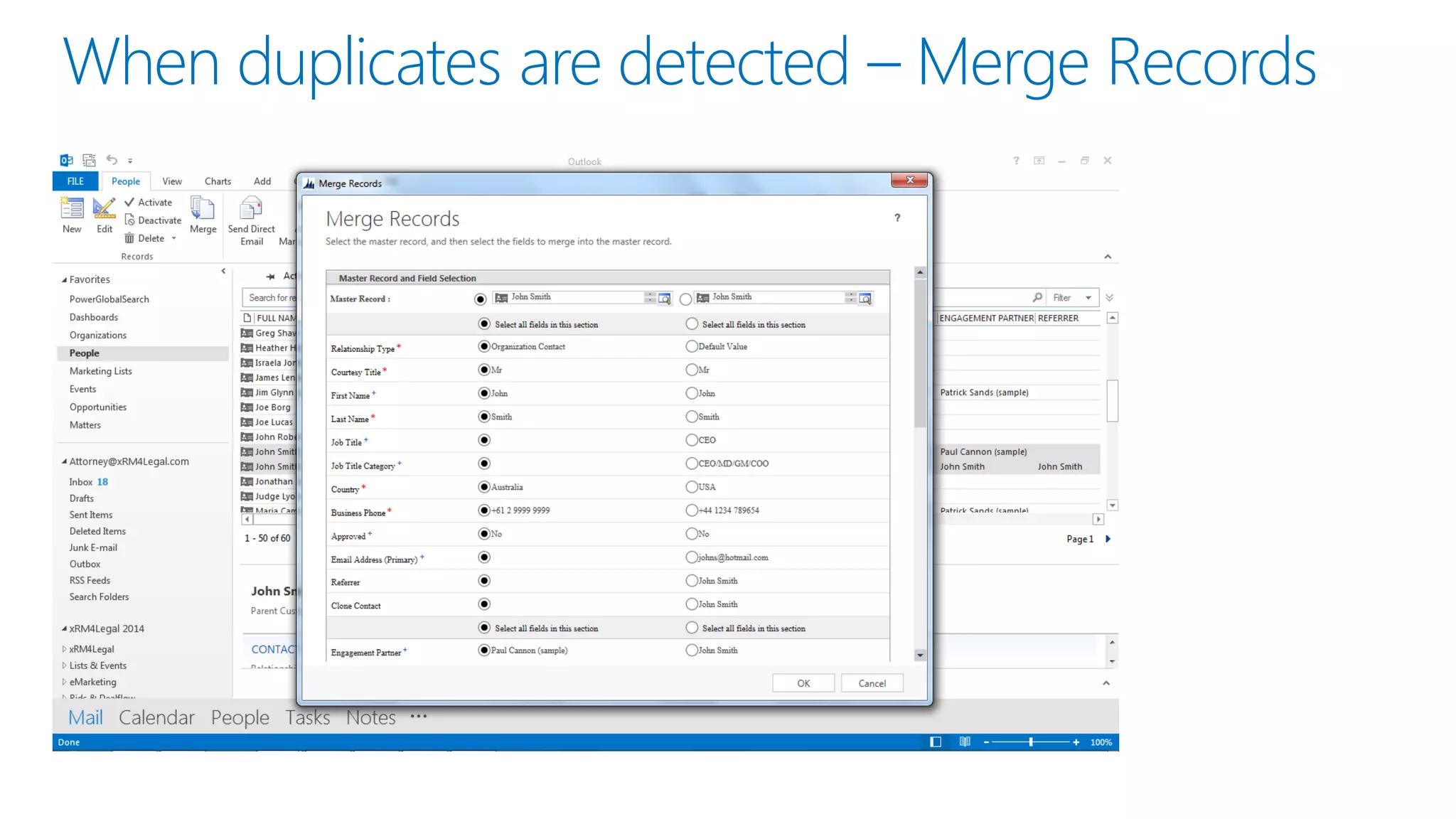Screen dimensions: 1456x819
Task: Select second John Smith as master record
Action: (685, 299)
